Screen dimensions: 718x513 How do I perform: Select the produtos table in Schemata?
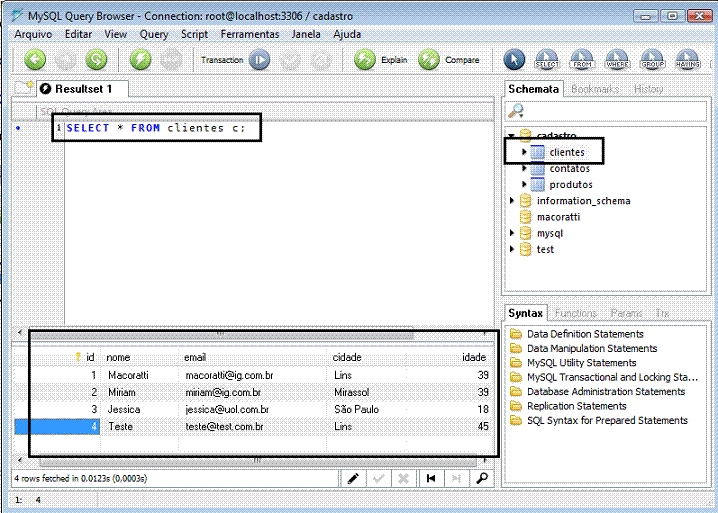pos(571,185)
